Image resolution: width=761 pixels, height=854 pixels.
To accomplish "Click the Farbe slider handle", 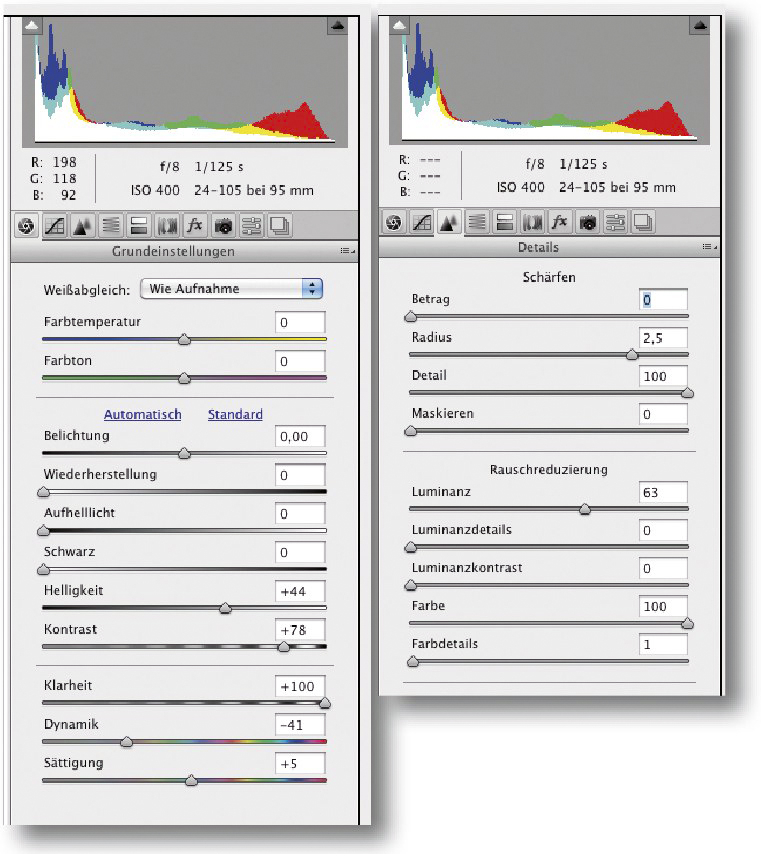I will click(687, 624).
